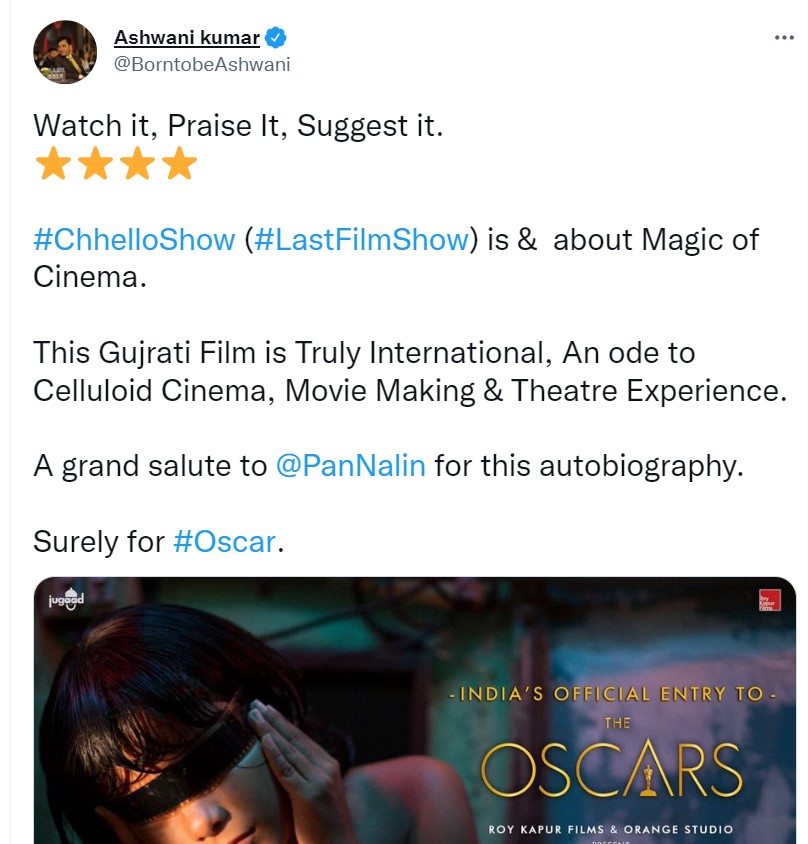Click the "India's Official Entry To" poster text
The width and height of the screenshot is (808, 844).
point(612,694)
